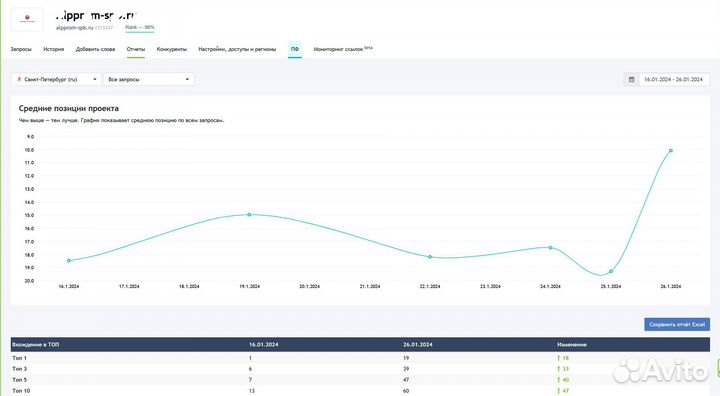Open Мониторинг ссылок beta tab
Screen dimensions: 720x396
click(343, 49)
